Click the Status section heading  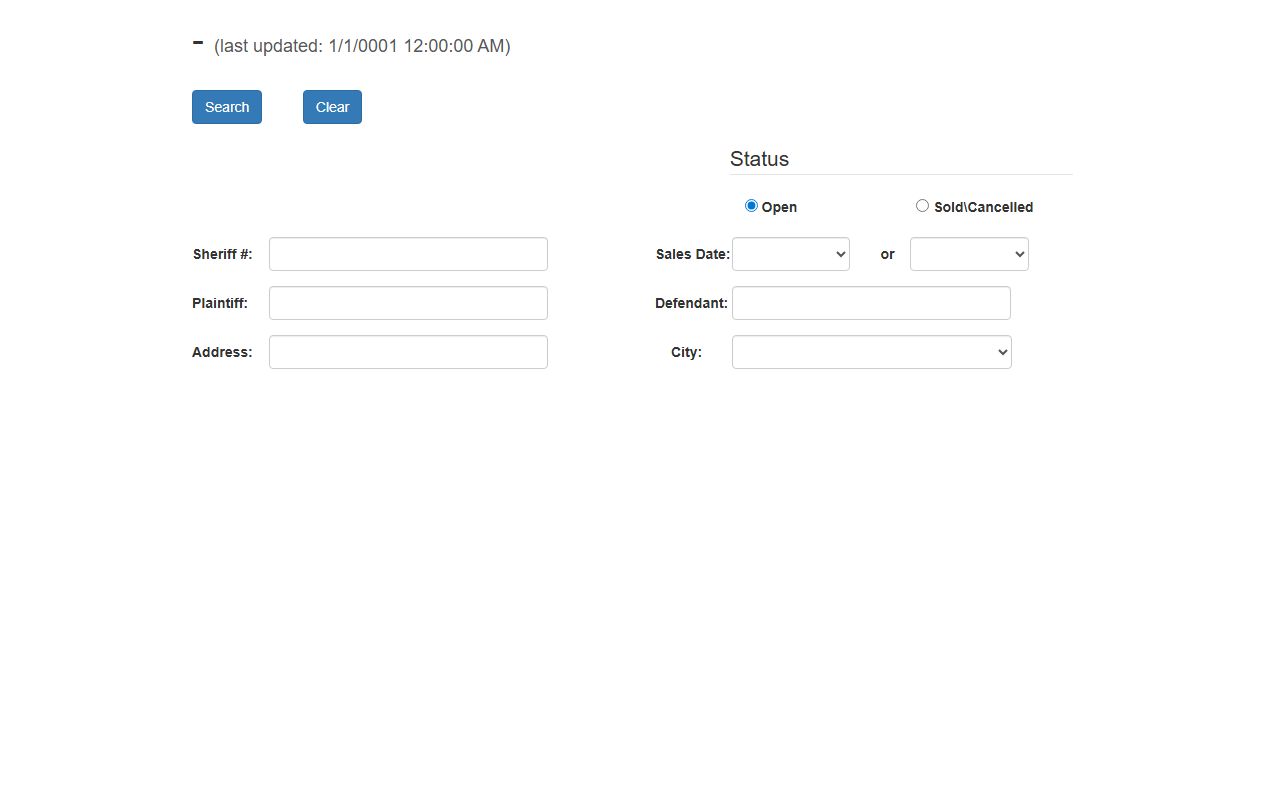pos(759,159)
